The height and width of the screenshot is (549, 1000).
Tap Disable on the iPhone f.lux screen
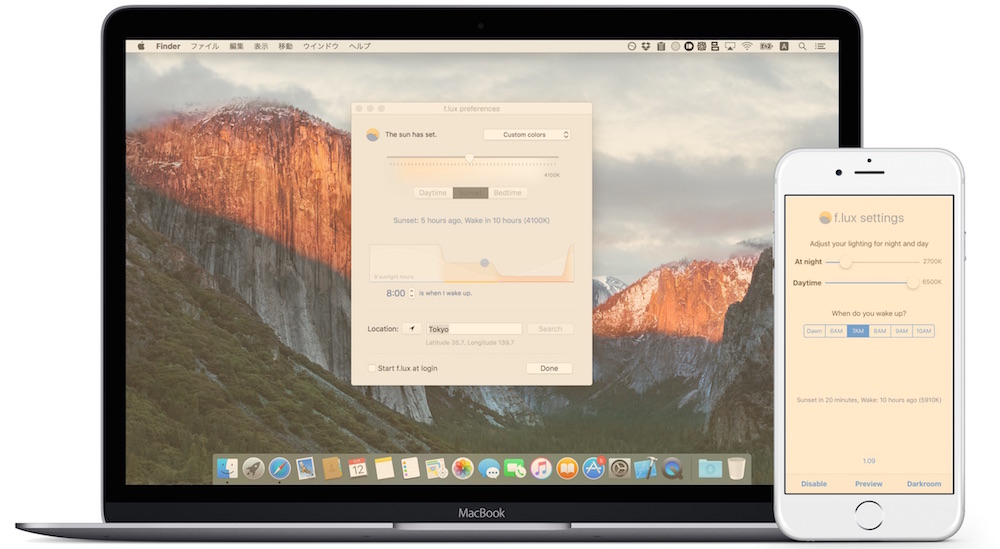point(814,483)
